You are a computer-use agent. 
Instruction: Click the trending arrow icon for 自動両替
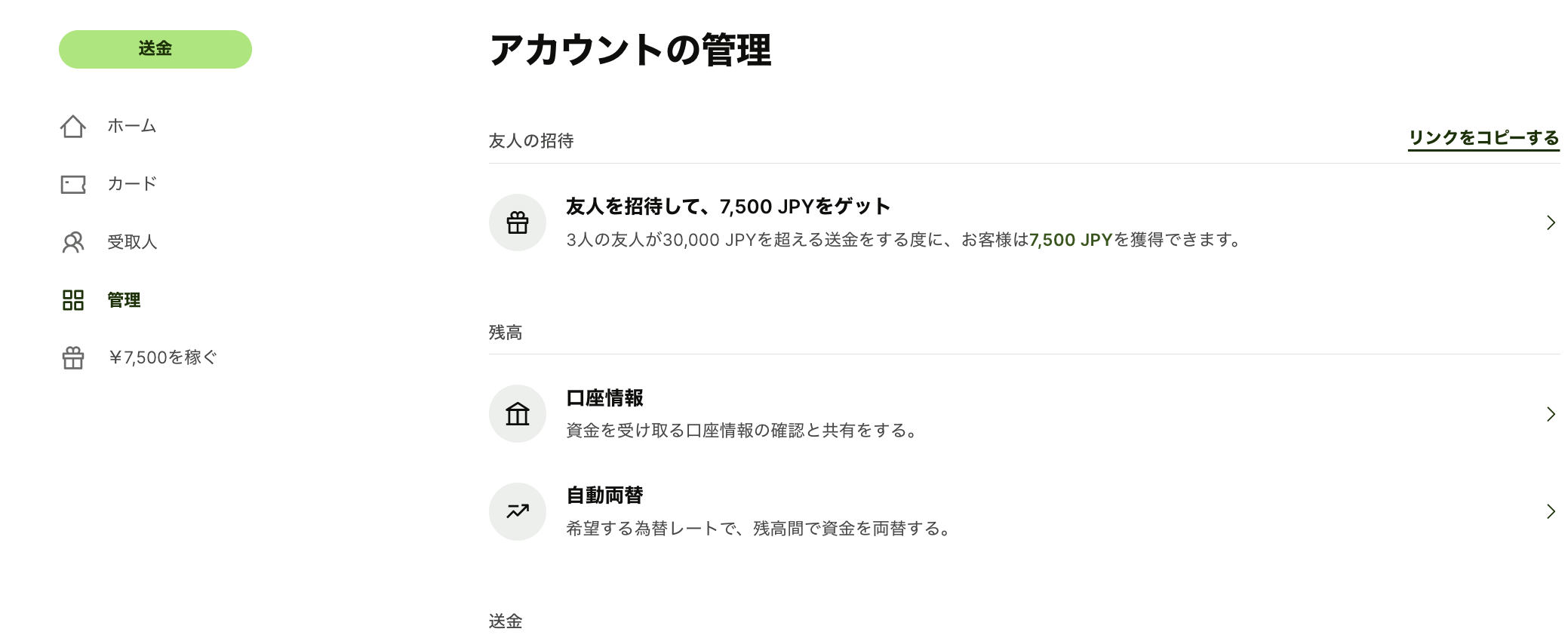(x=518, y=511)
